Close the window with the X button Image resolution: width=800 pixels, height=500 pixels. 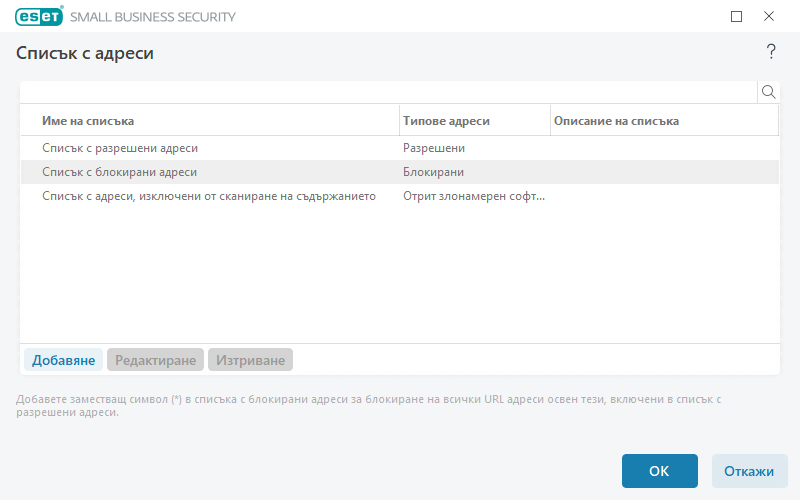click(769, 16)
